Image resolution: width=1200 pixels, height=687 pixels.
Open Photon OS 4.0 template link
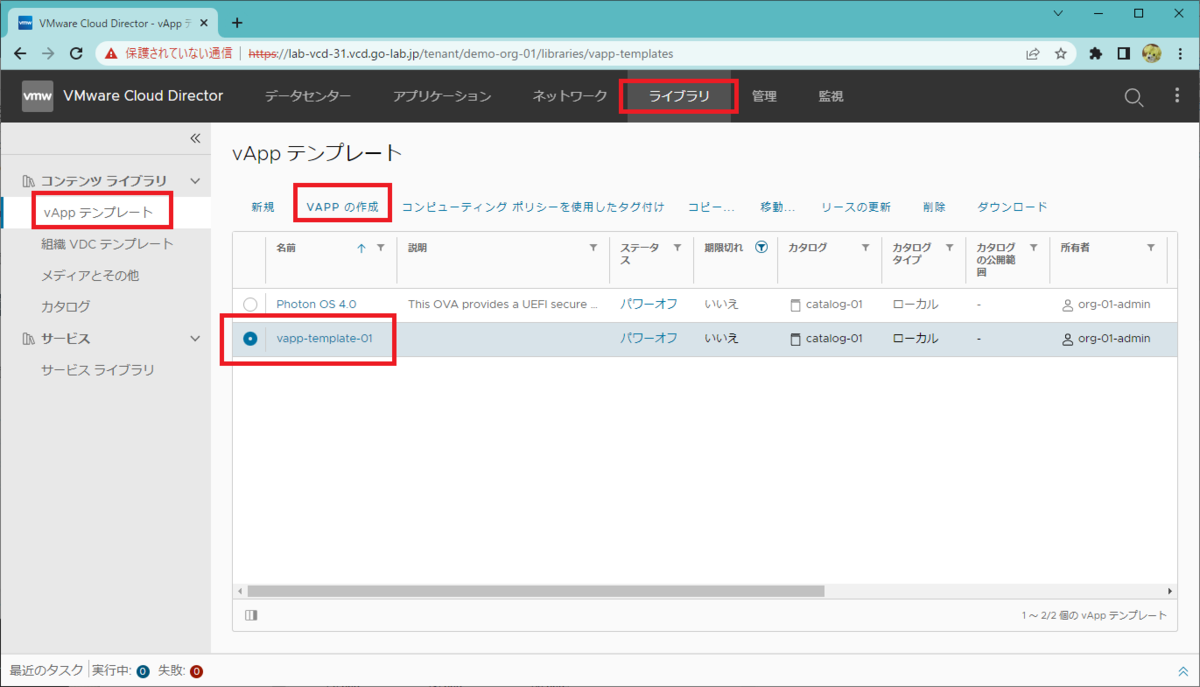[316, 304]
